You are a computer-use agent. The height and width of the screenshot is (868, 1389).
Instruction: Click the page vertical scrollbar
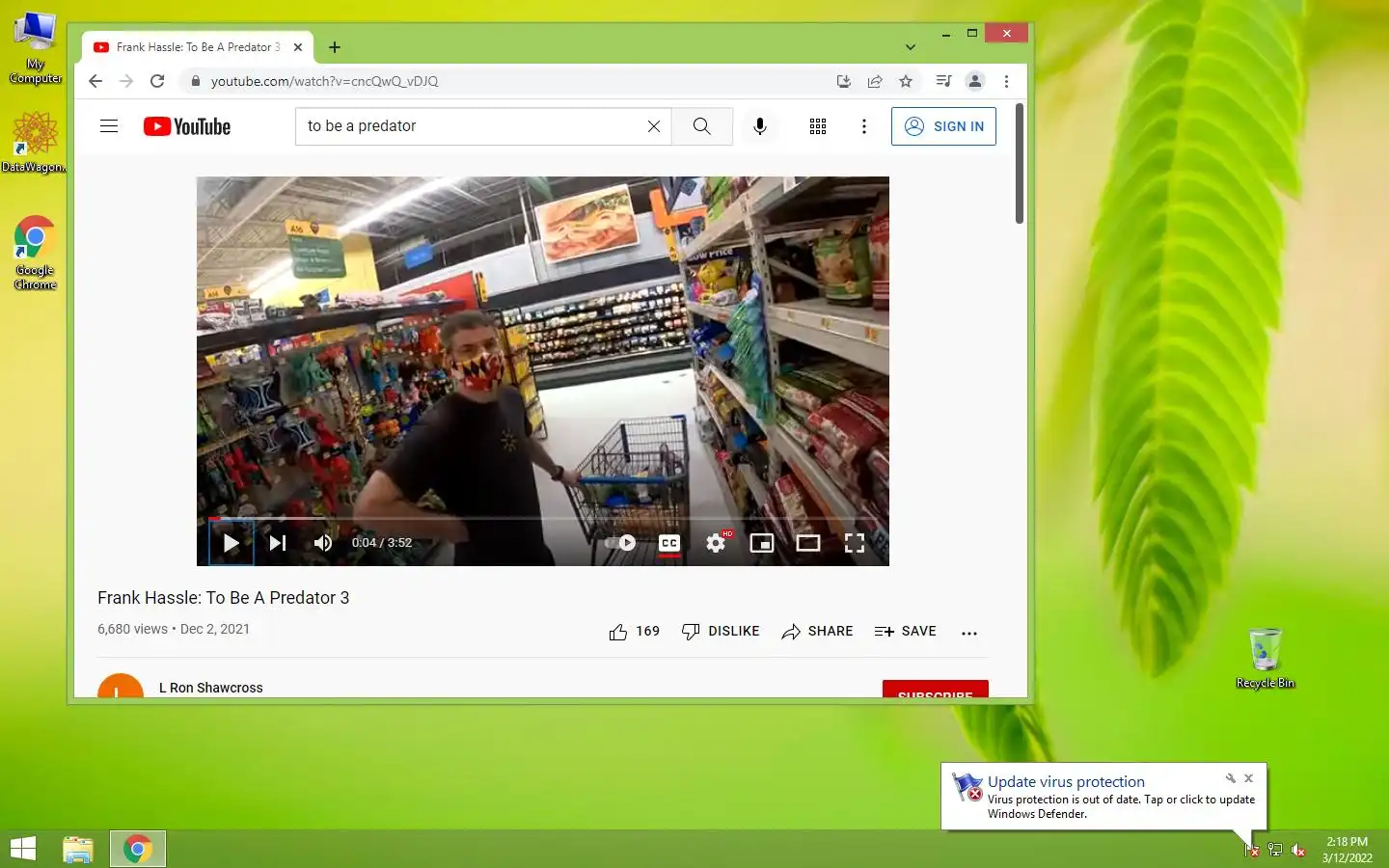pyautogui.click(x=1020, y=164)
